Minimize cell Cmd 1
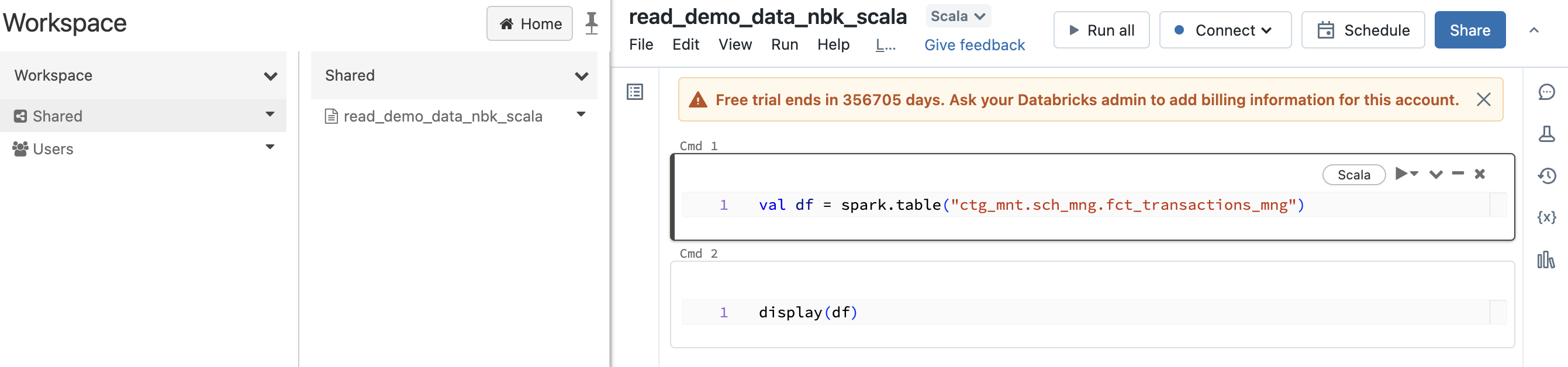1568x367 pixels. coord(1458,174)
